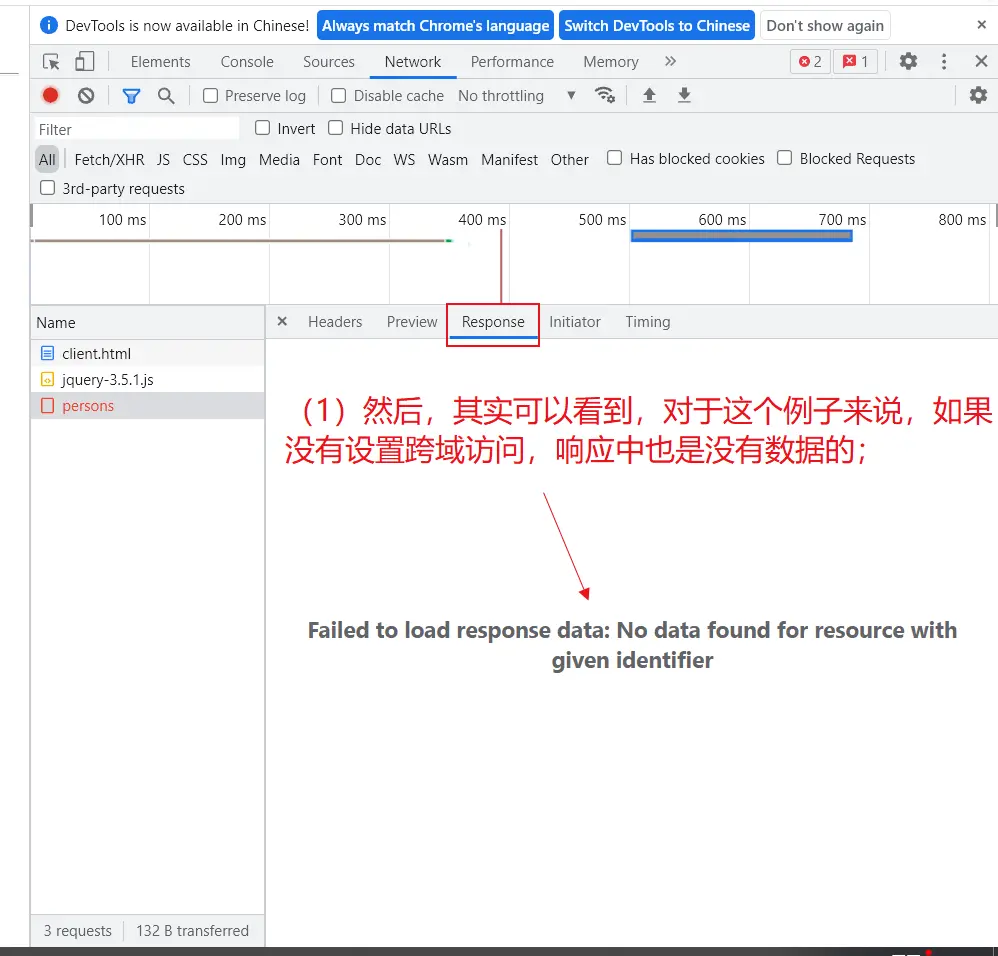Close the request details pane
998x956 pixels.
(283, 321)
